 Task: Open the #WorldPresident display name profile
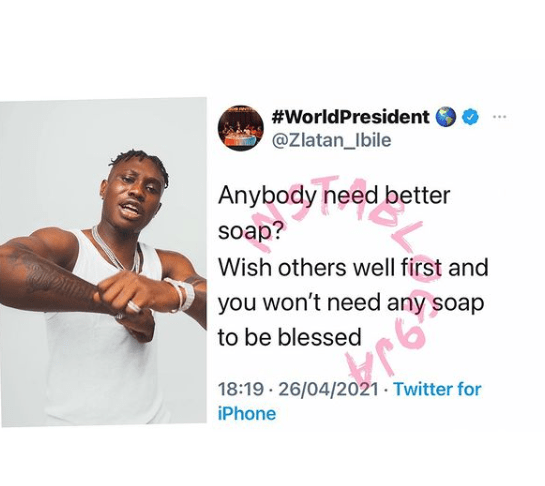[x=350, y=117]
